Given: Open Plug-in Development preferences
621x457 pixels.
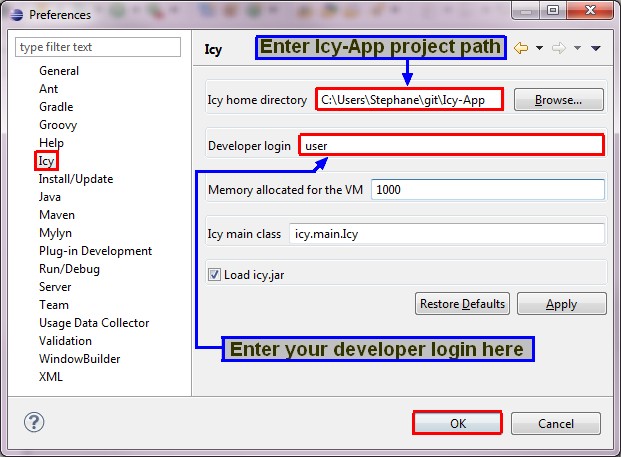Looking at the screenshot, I should coord(95,251).
